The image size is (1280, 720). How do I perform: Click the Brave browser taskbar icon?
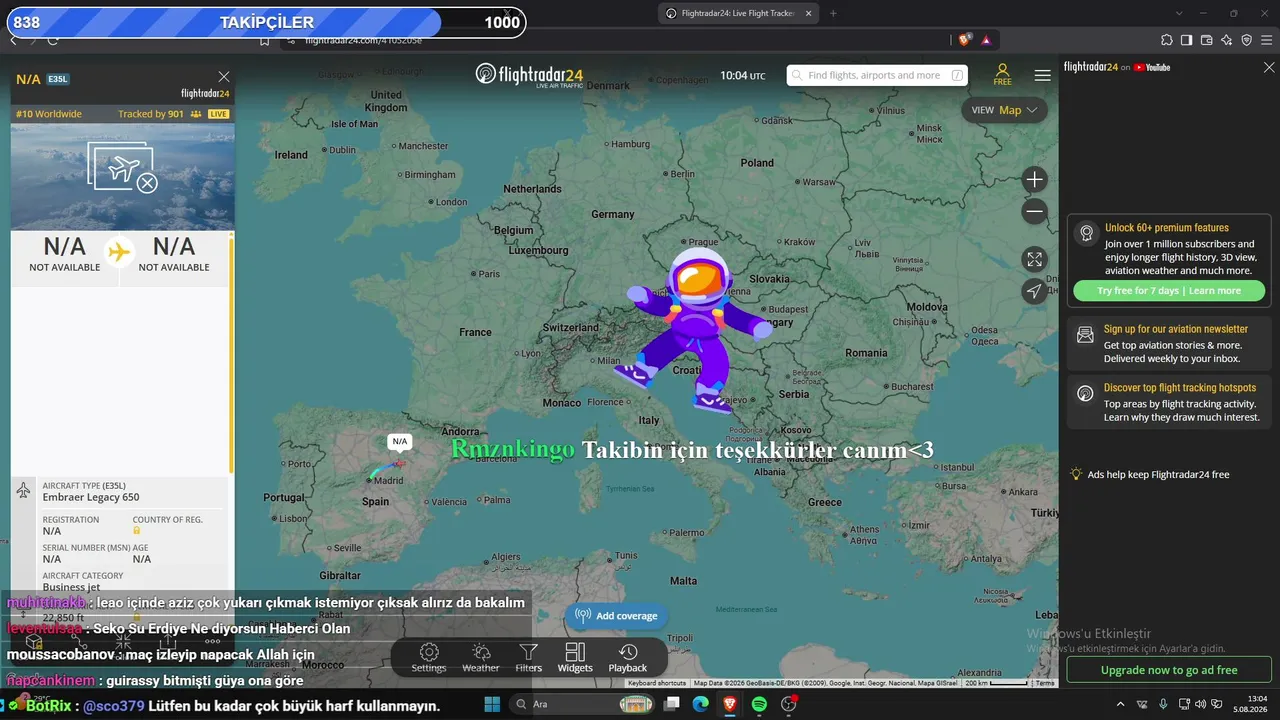pos(730,704)
